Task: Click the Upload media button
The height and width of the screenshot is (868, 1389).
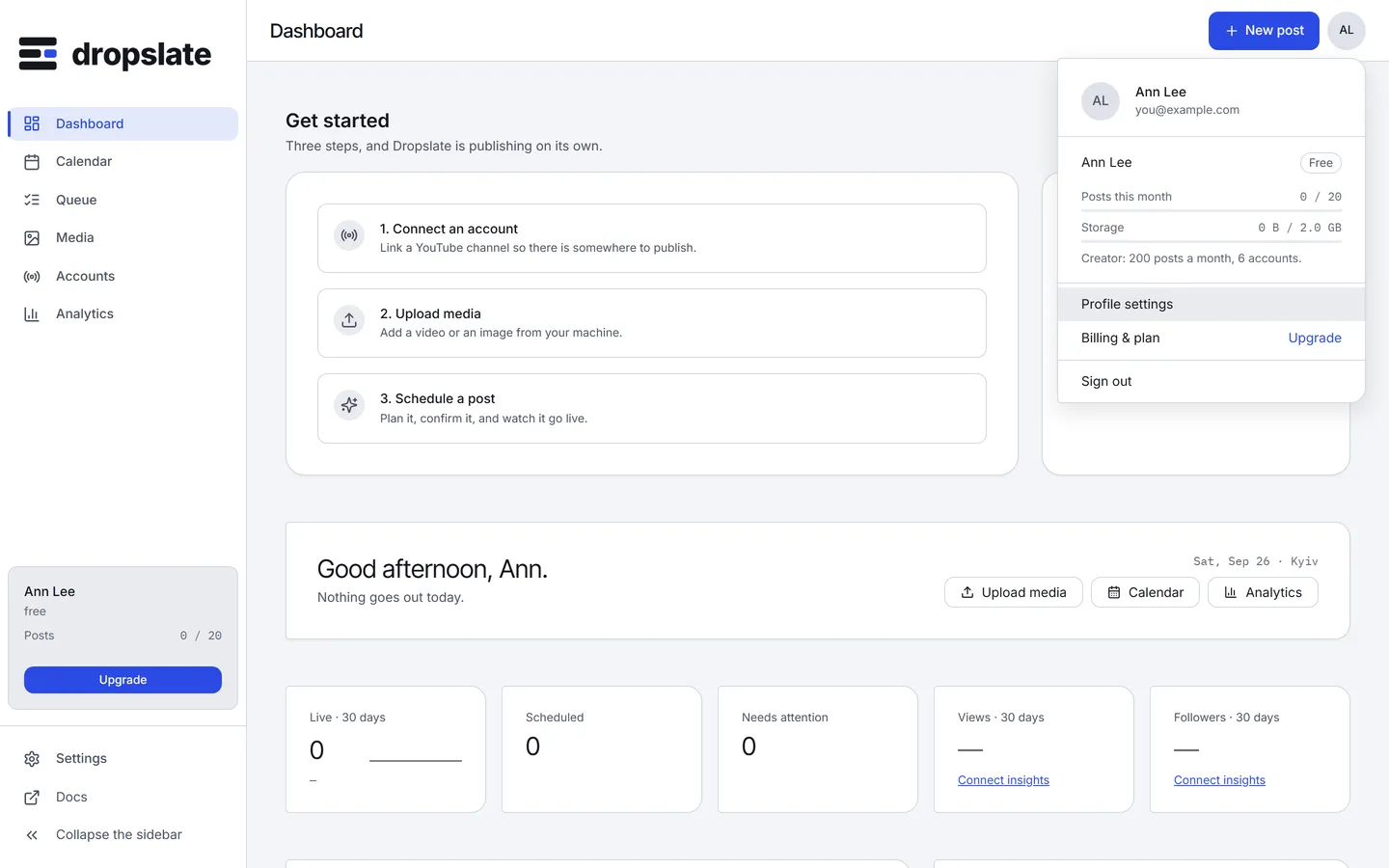Action: click(1014, 592)
